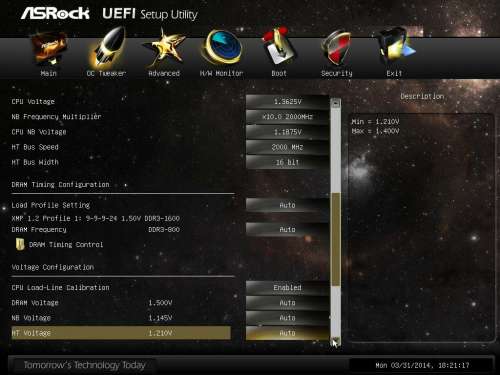Open DRAM Timing Control folder icon
Viewport: 500px width, 375px height.
(x=20, y=244)
